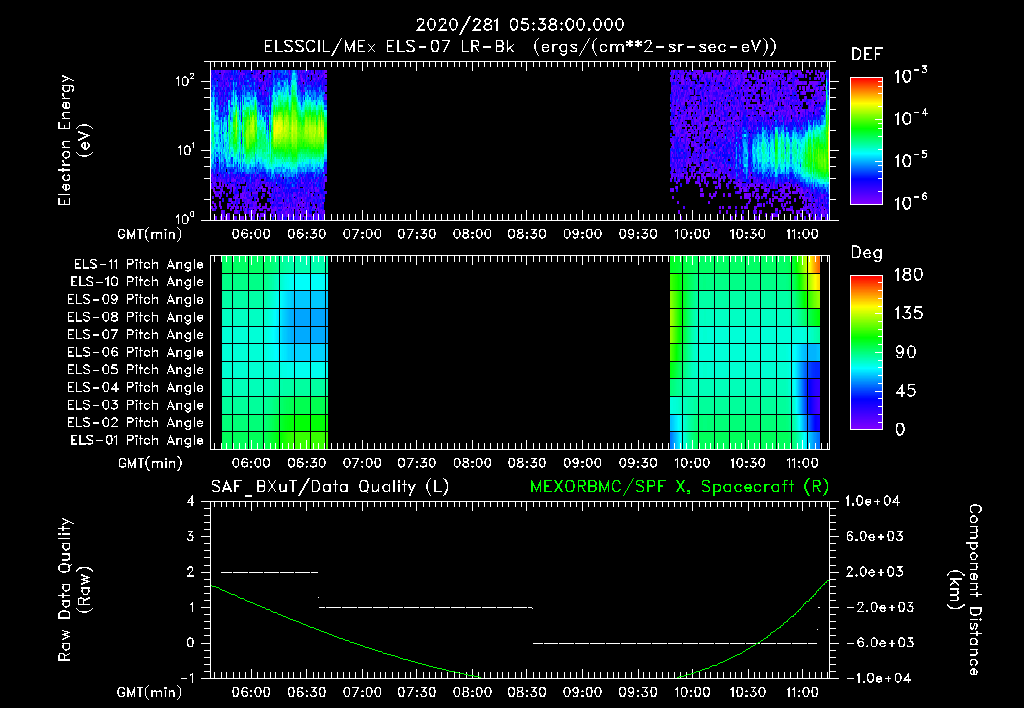1024x708 pixels.
Task: Click the Electron Energy (eV) axis label
Action: click(74, 140)
